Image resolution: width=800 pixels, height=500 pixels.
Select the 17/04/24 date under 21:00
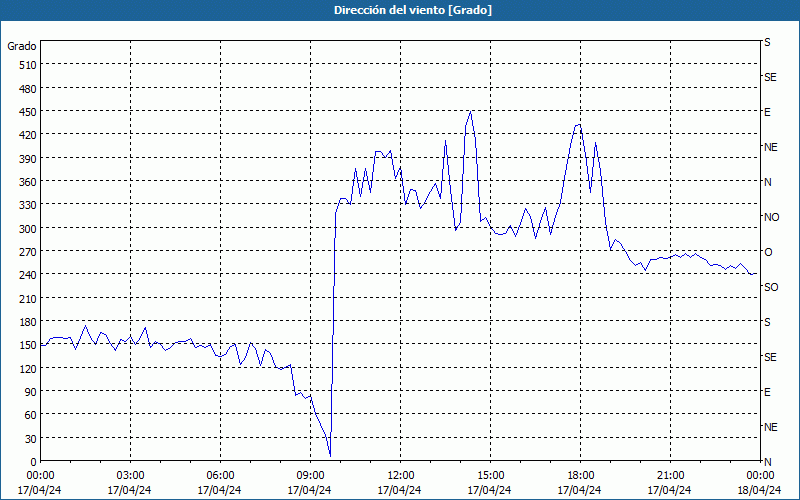669,490
